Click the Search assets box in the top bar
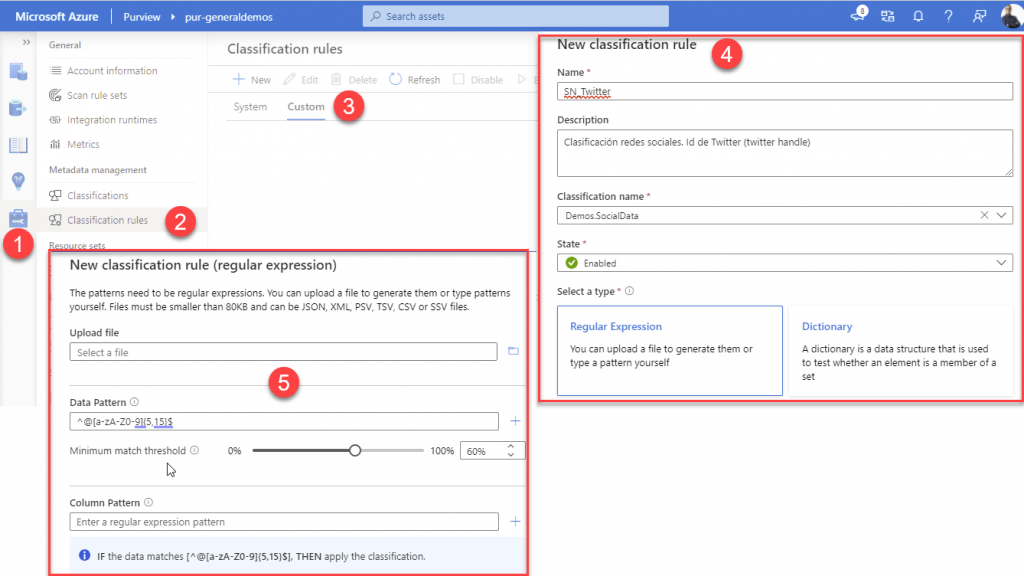1024x576 pixels. point(514,15)
